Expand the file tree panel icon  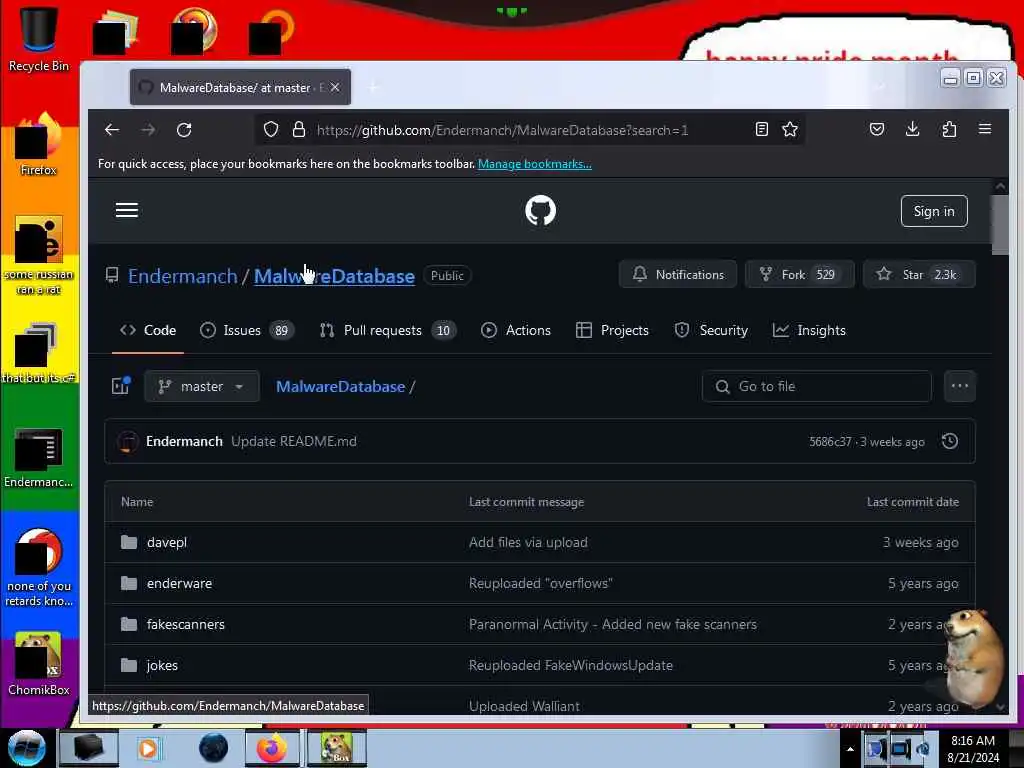pyautogui.click(x=121, y=386)
